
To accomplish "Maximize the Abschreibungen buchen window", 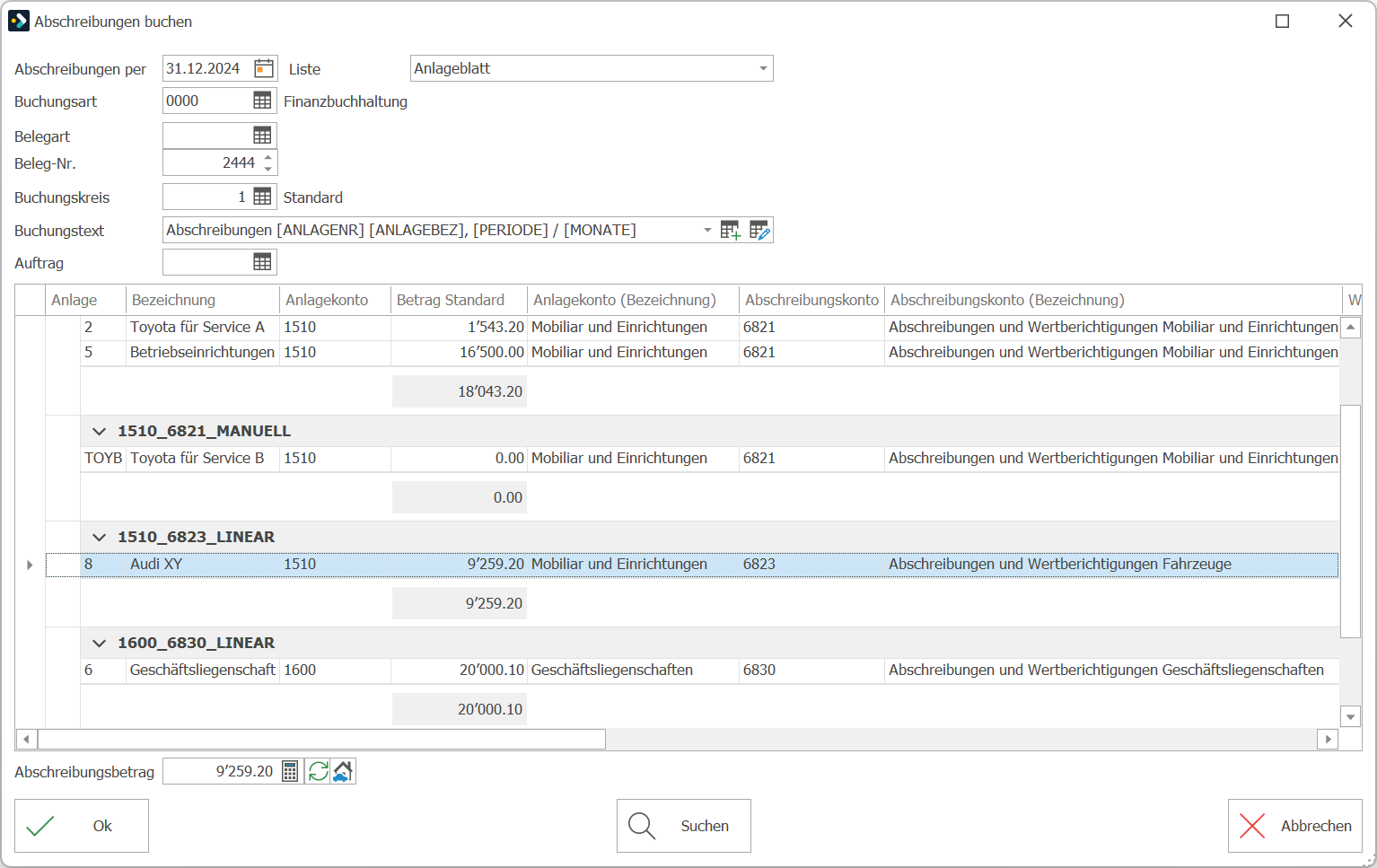I will pos(1282,22).
